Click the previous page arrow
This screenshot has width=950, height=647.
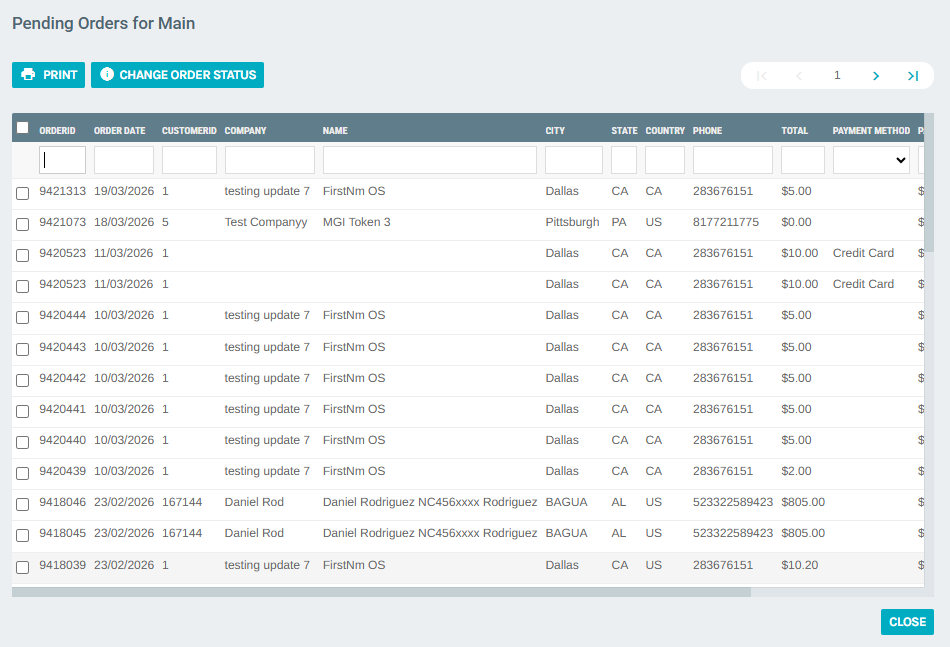pyautogui.click(x=799, y=75)
